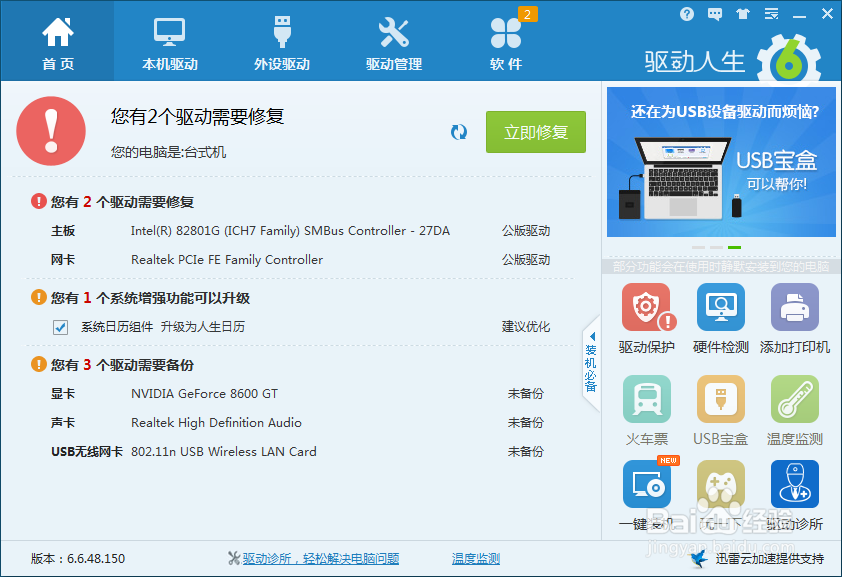Image resolution: width=842 pixels, height=577 pixels.
Task: Click the refresh rescan icon
Action: tap(459, 132)
